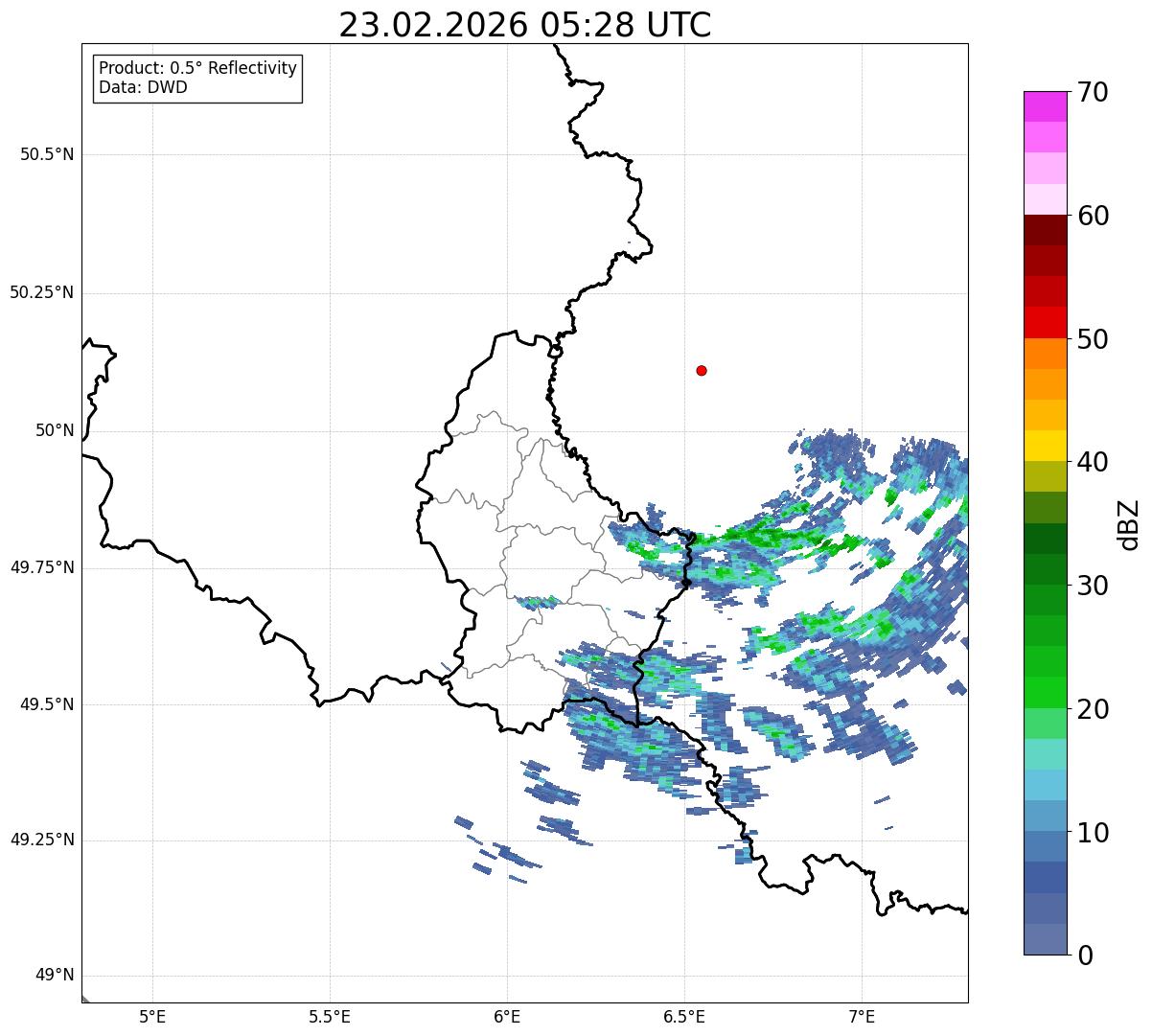
Task: Pick the bright green swatch above 20
Action: coord(1045,693)
